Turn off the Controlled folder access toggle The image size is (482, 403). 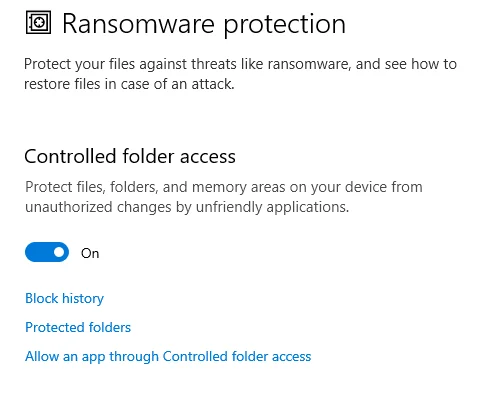click(x=47, y=252)
